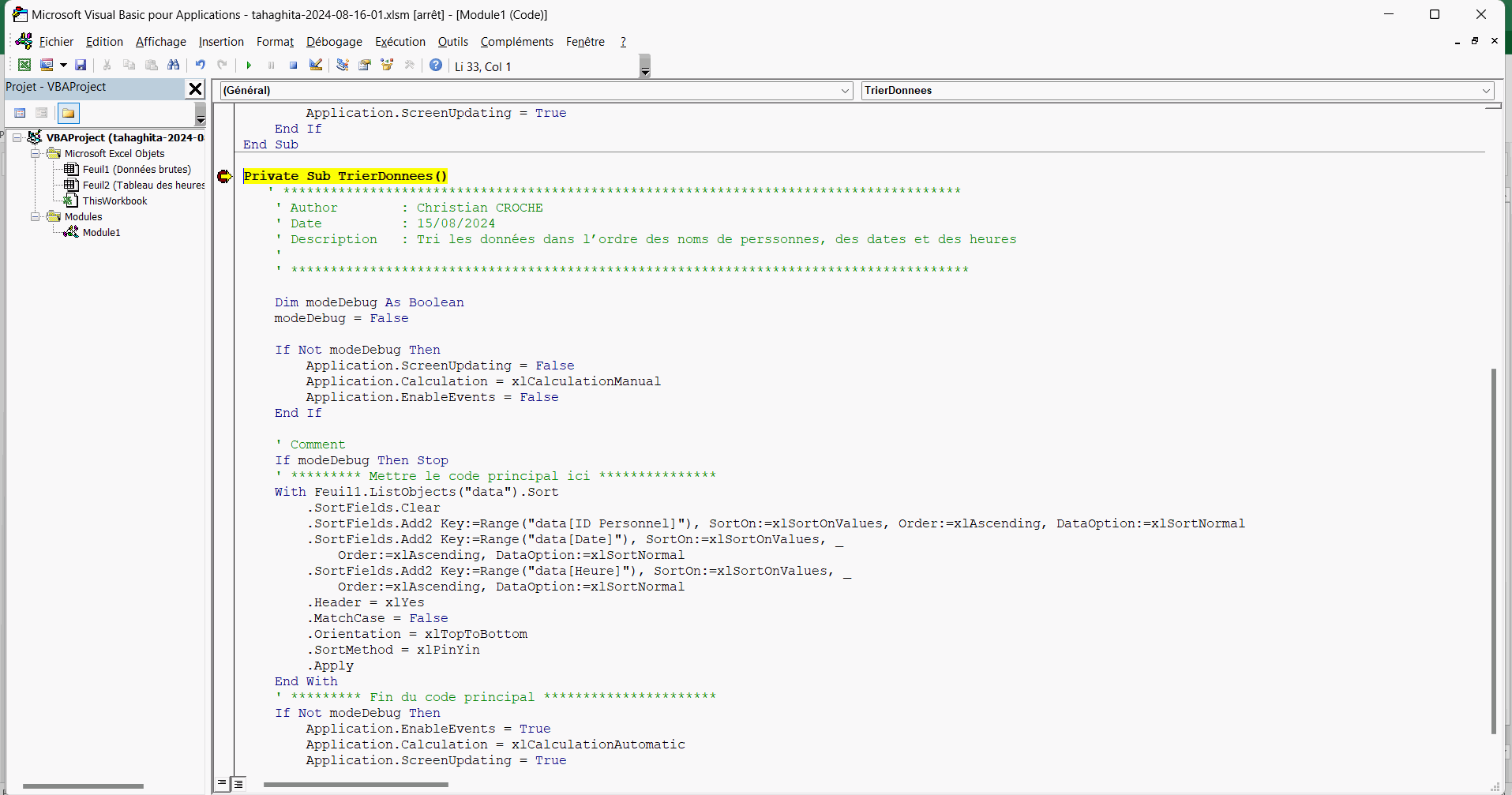Close the Projet - VBAProject panel
The height and width of the screenshot is (795, 1512).
(195, 88)
